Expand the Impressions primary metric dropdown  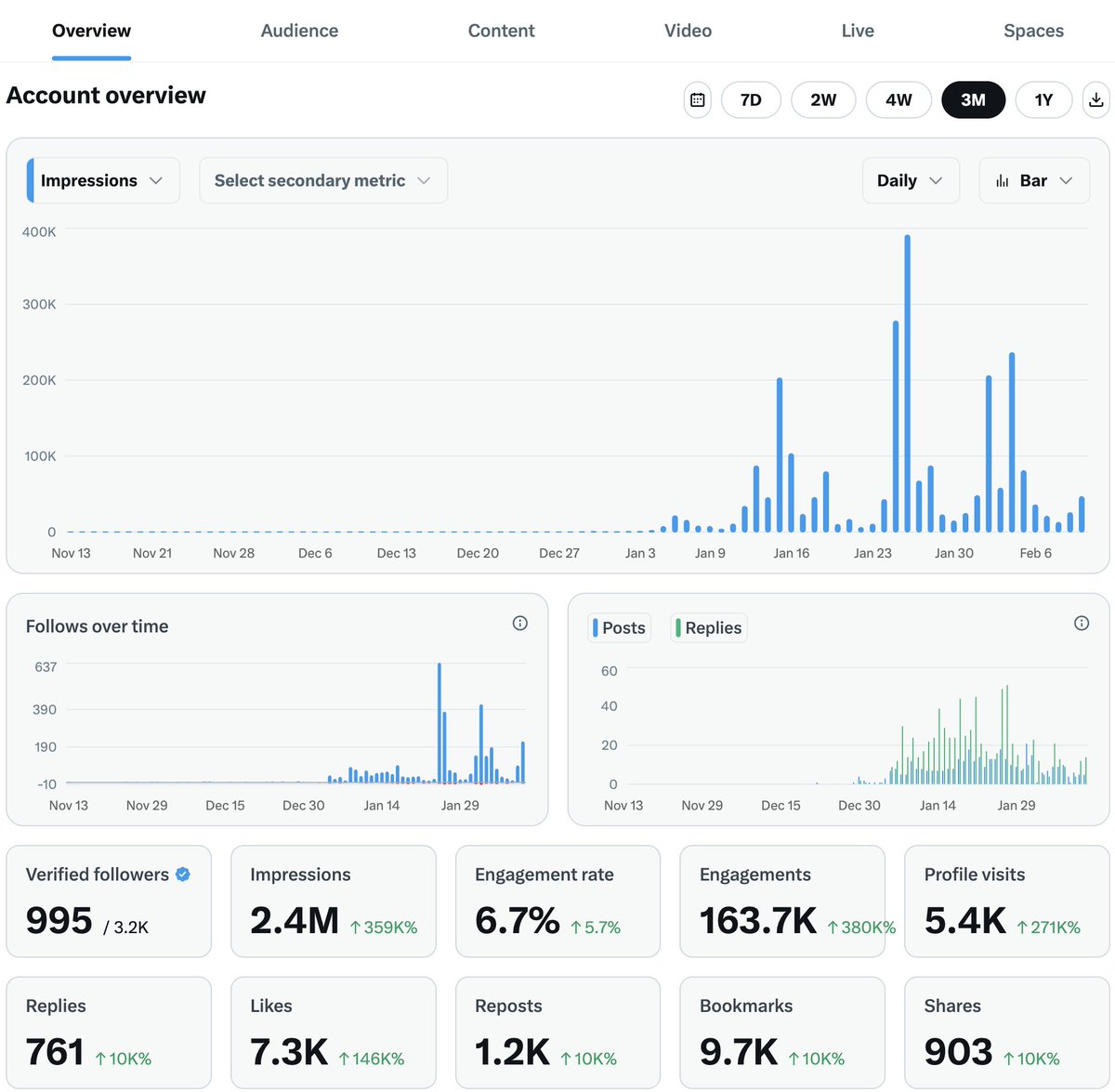tap(103, 180)
